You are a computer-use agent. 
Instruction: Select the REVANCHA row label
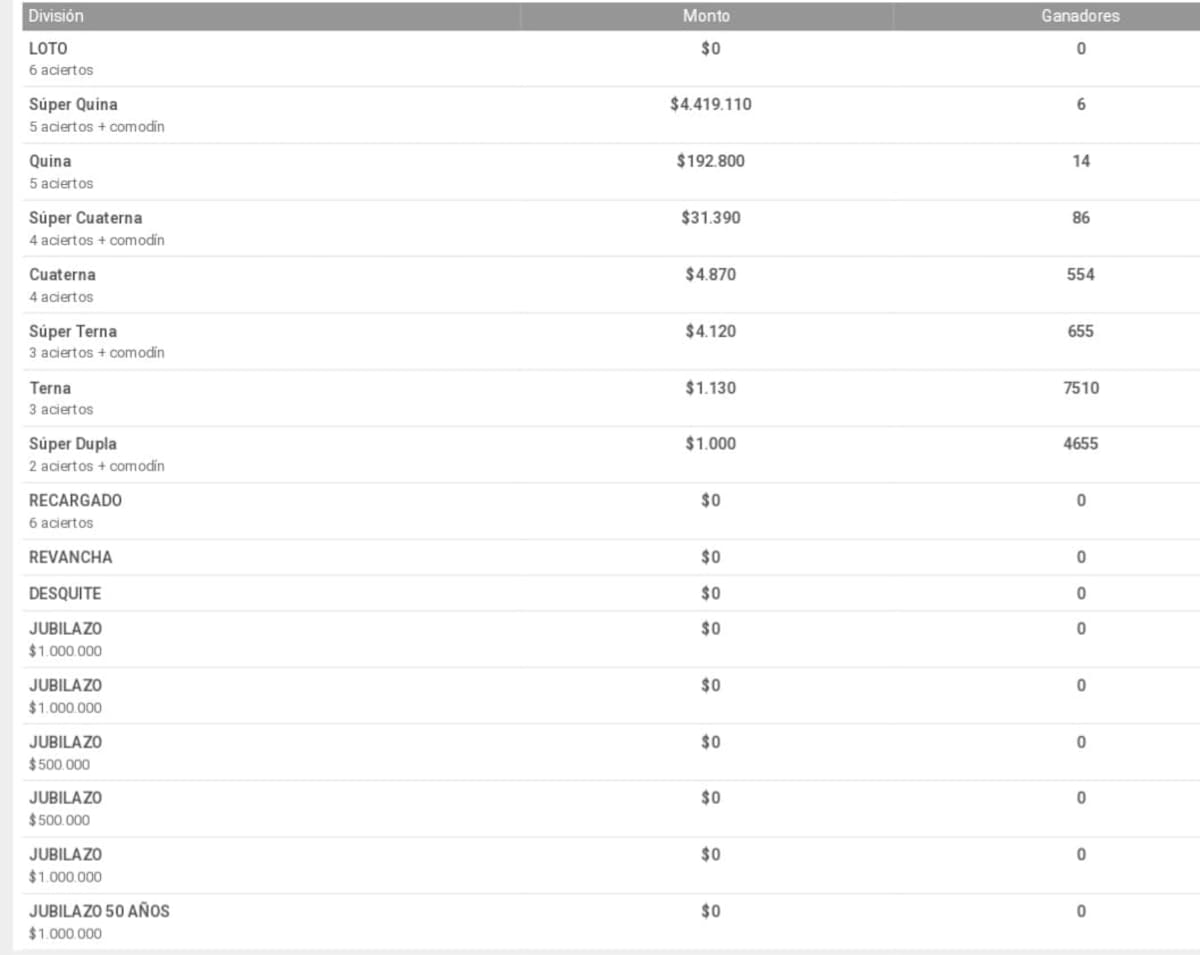click(71, 557)
